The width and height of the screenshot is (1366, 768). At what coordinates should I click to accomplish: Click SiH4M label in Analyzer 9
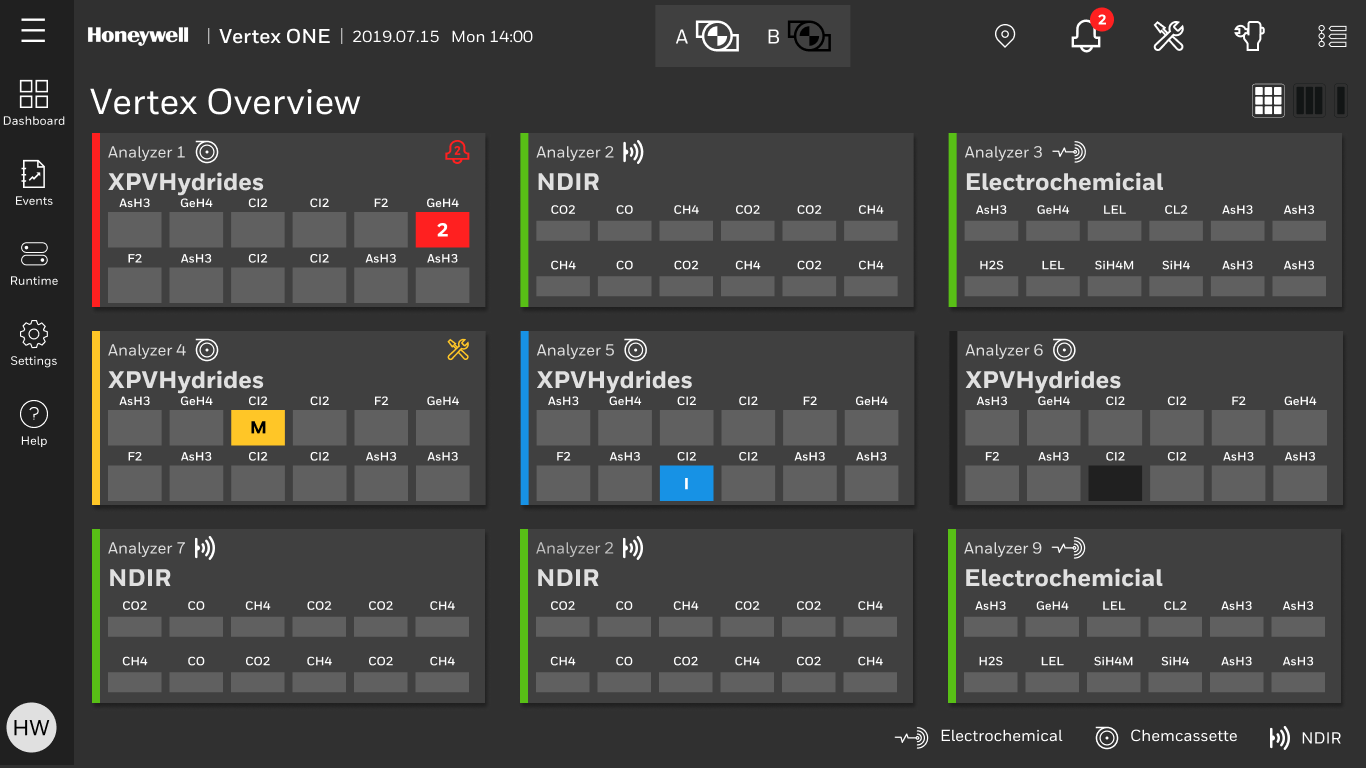[x=1113, y=661]
